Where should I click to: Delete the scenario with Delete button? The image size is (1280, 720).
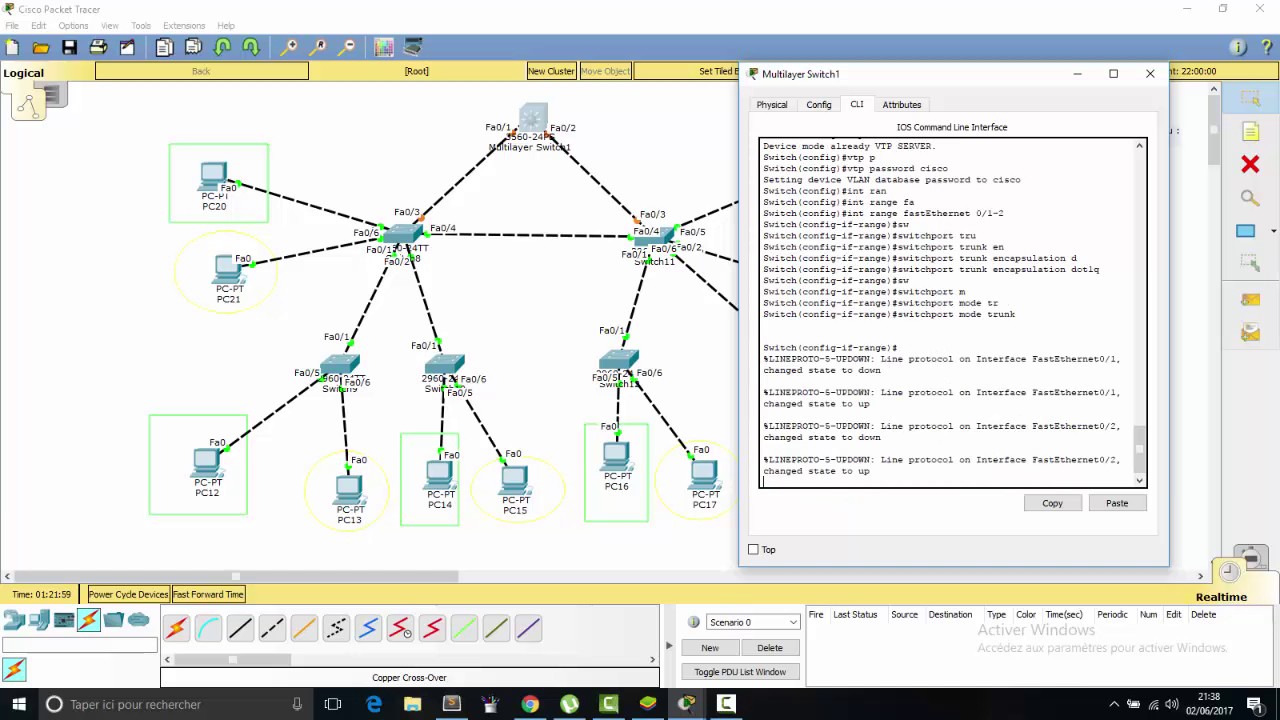pos(770,648)
